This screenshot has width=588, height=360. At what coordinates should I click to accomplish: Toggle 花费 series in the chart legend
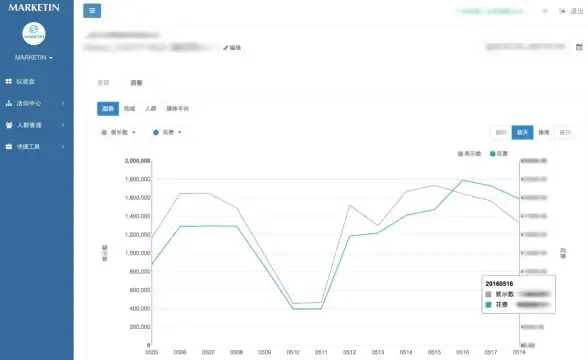[499, 153]
